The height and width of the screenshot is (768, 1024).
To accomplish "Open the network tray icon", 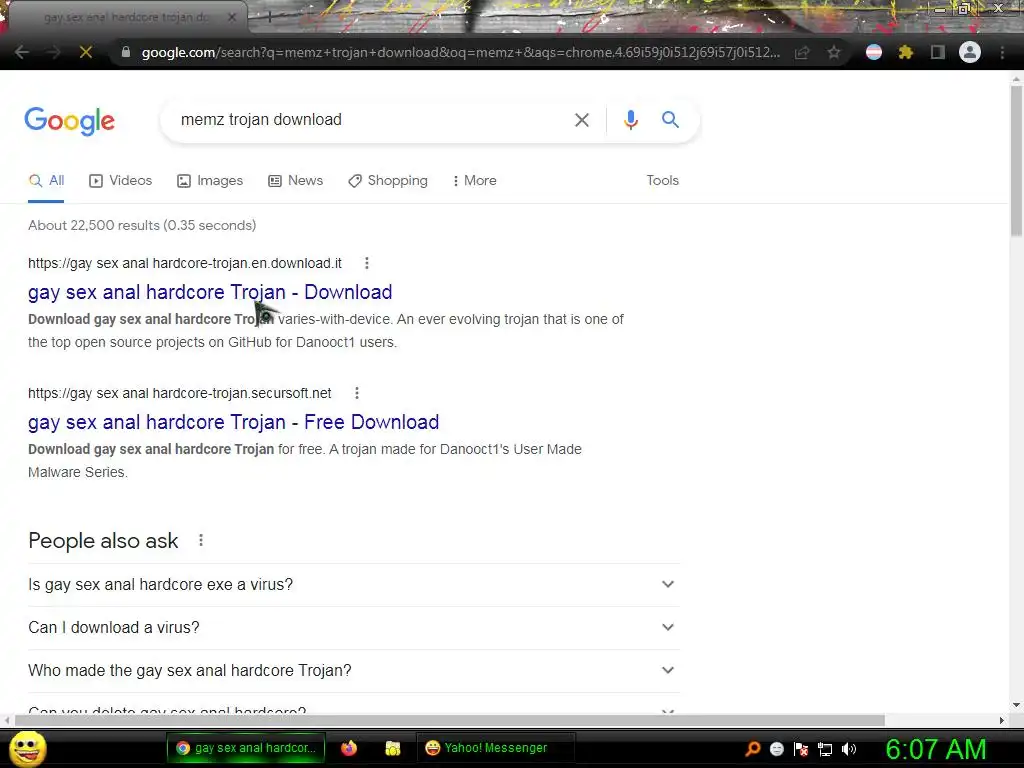I will (x=825, y=749).
